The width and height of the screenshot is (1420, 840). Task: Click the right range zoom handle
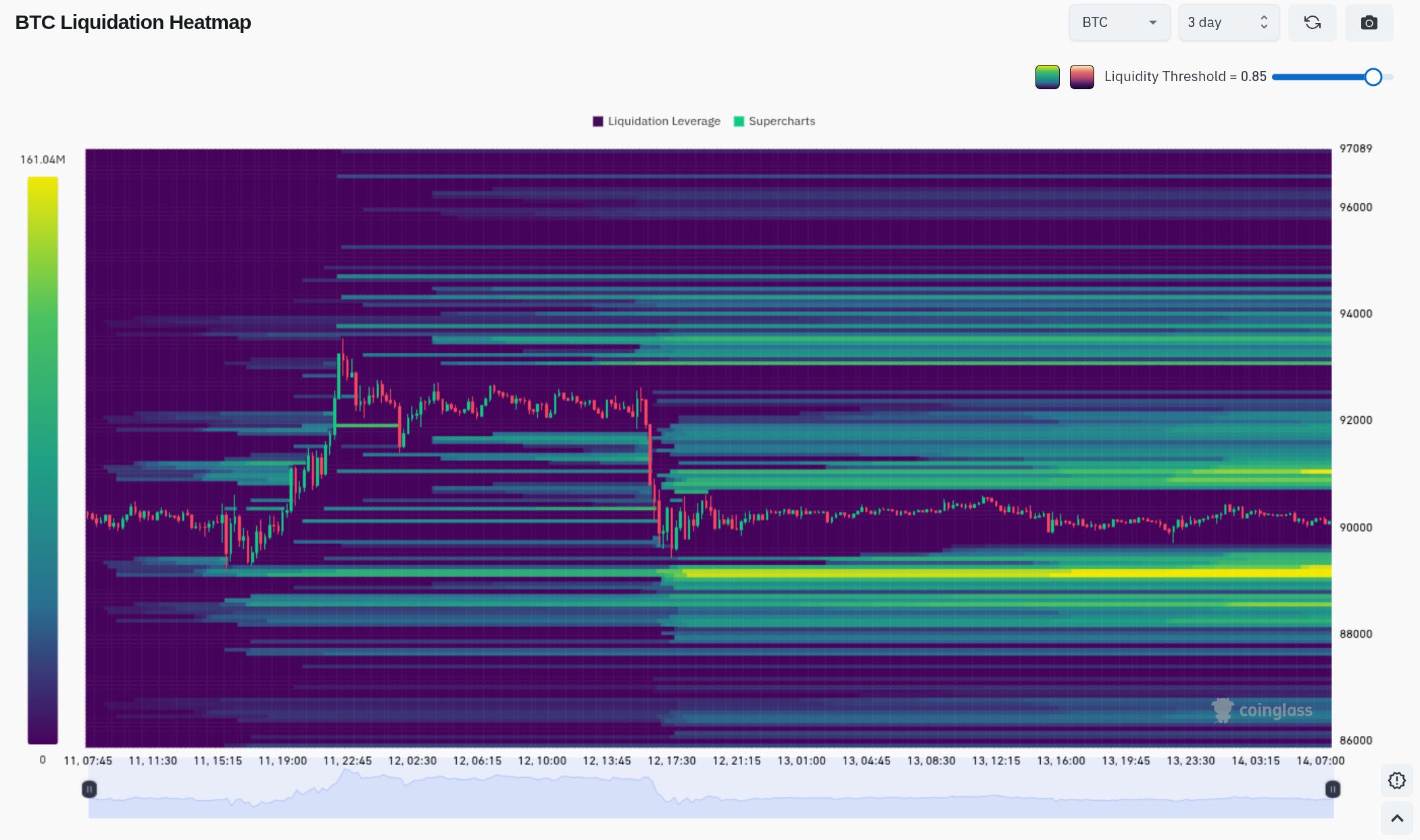(x=1332, y=789)
